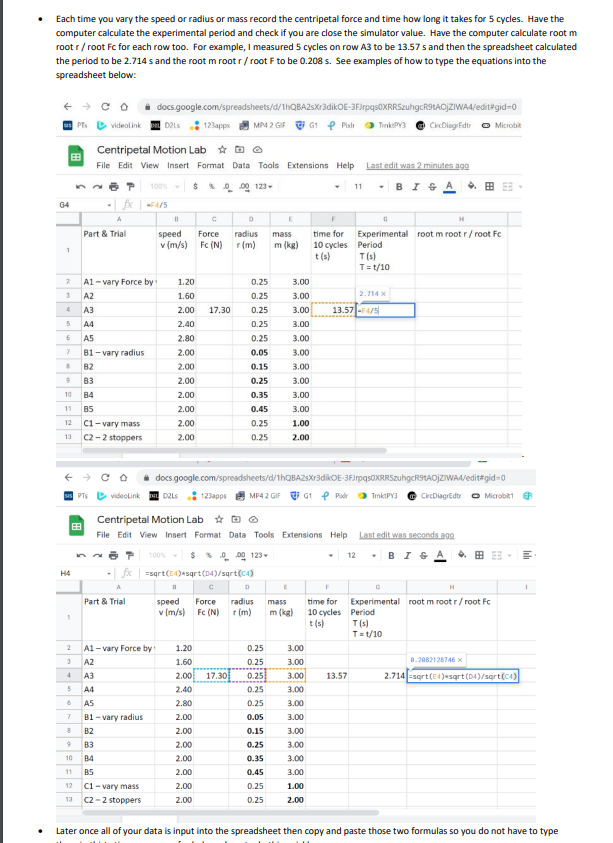Click Sheets home logo in the upper spreadsheet
This screenshot has height=843, width=613.
click(x=75, y=156)
